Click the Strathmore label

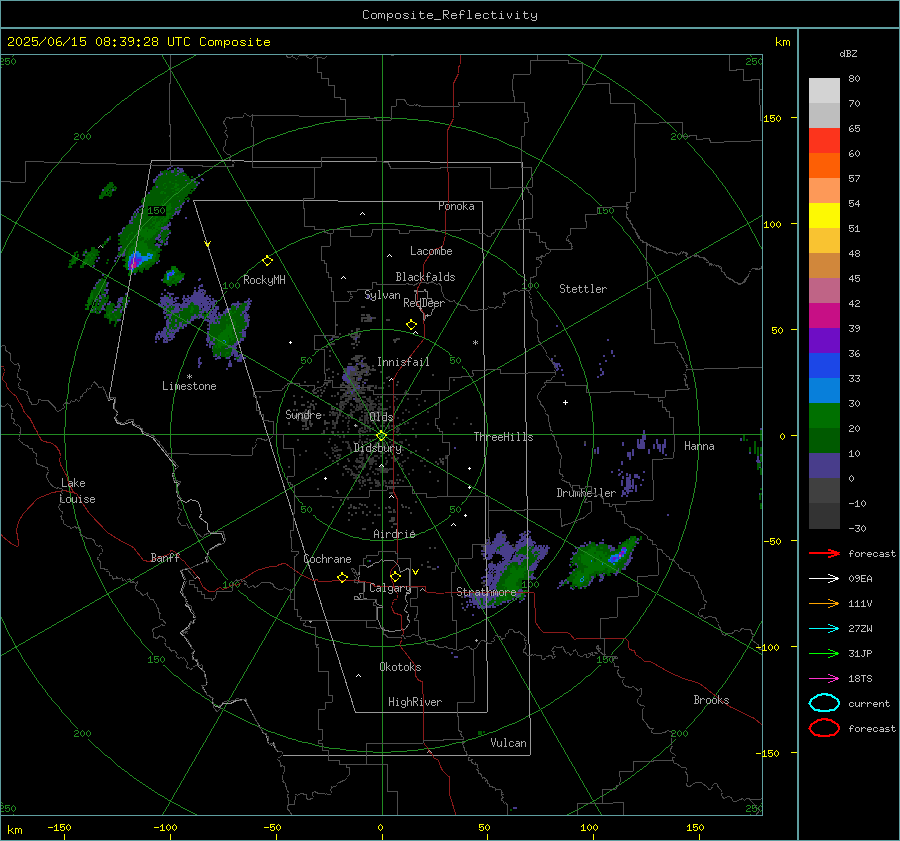click(x=486, y=592)
